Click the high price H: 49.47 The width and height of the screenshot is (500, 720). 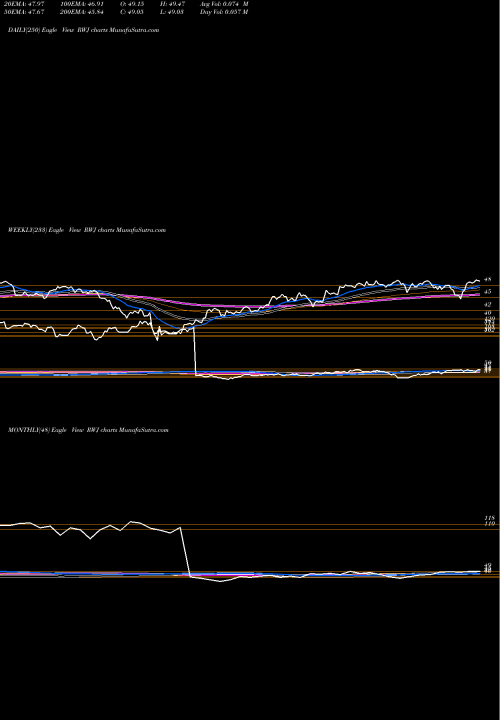click(174, 4)
